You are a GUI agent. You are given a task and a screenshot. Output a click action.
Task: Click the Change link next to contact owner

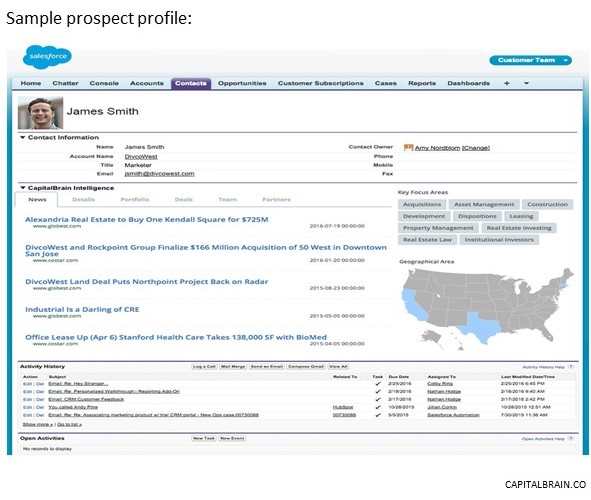pos(476,148)
